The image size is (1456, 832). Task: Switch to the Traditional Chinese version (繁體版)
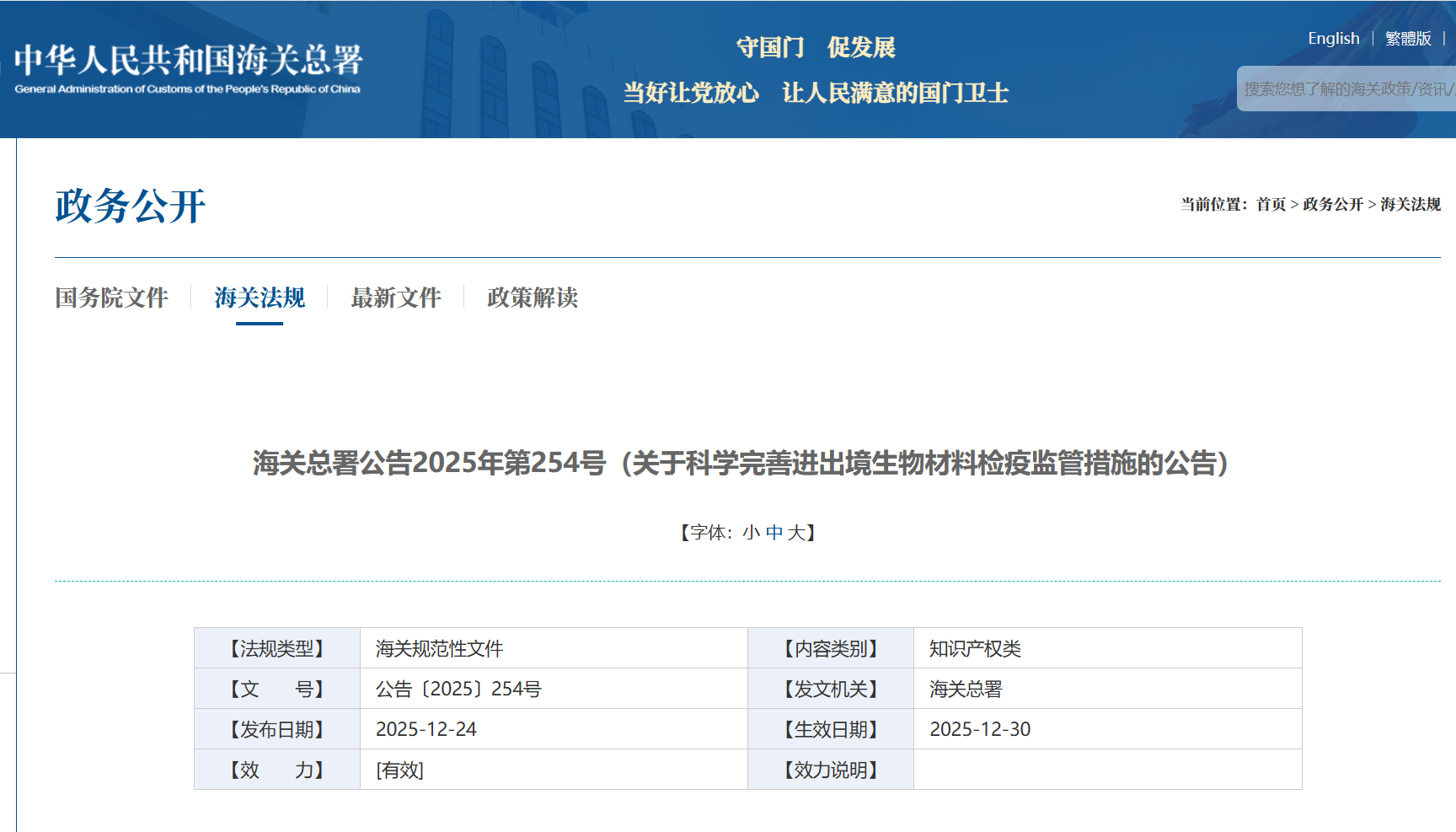tap(1408, 39)
